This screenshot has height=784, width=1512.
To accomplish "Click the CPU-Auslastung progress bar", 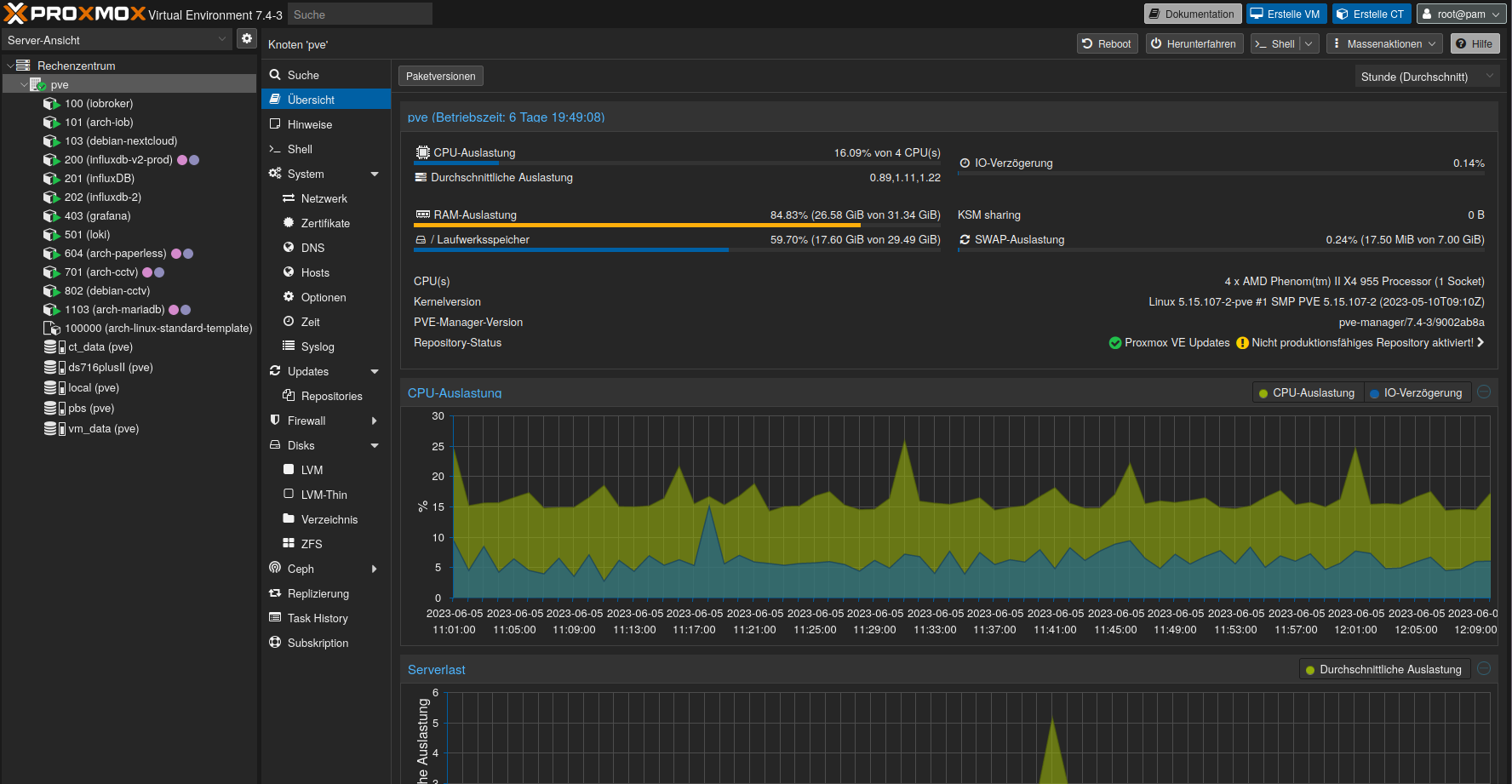I will 677,163.
